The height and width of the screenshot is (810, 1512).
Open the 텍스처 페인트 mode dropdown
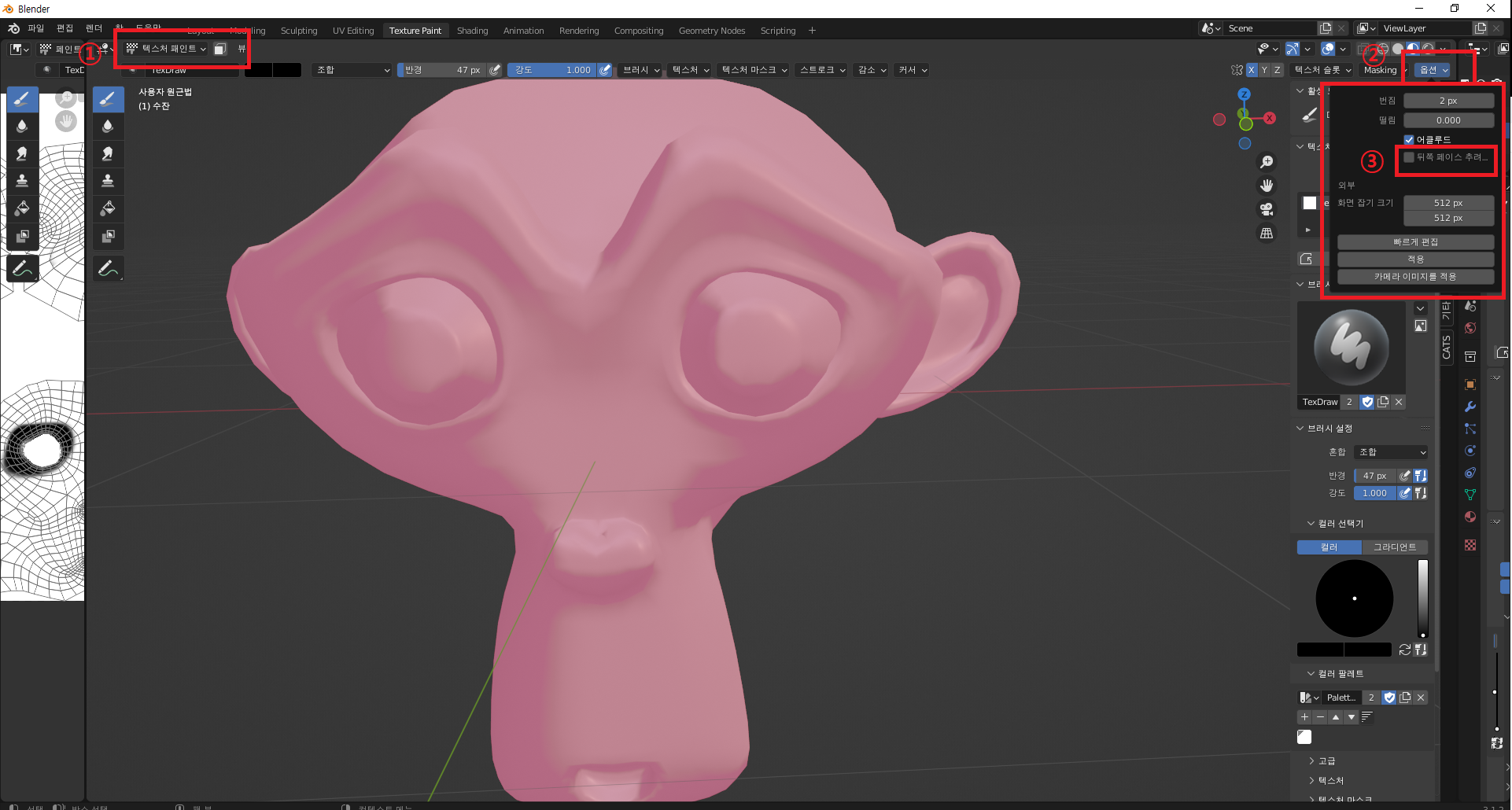point(166,49)
